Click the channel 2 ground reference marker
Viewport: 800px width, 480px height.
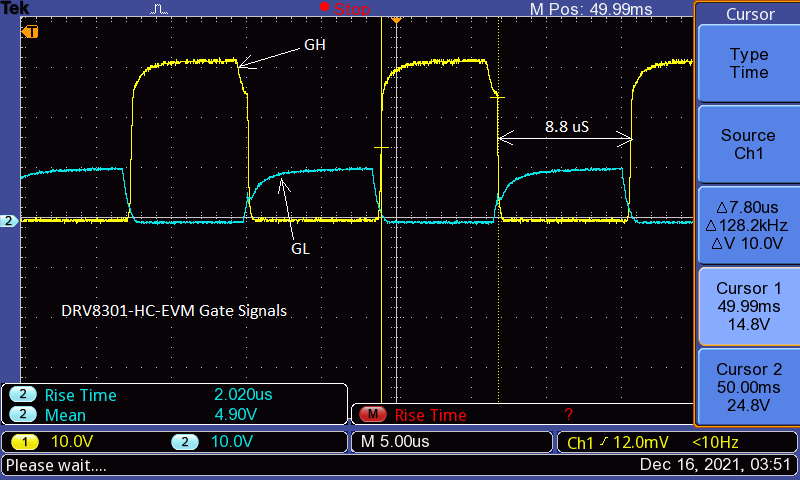pyautogui.click(x=9, y=221)
